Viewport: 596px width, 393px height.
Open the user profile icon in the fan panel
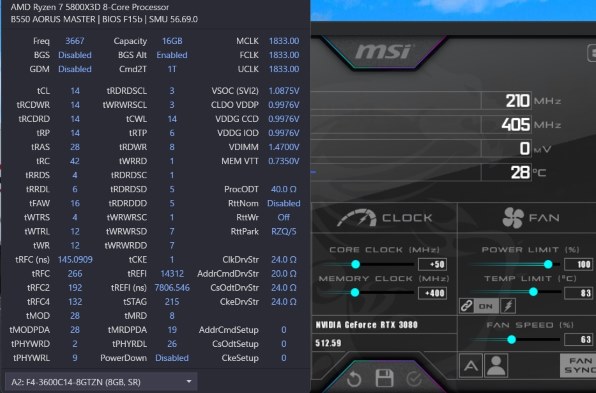(496, 365)
